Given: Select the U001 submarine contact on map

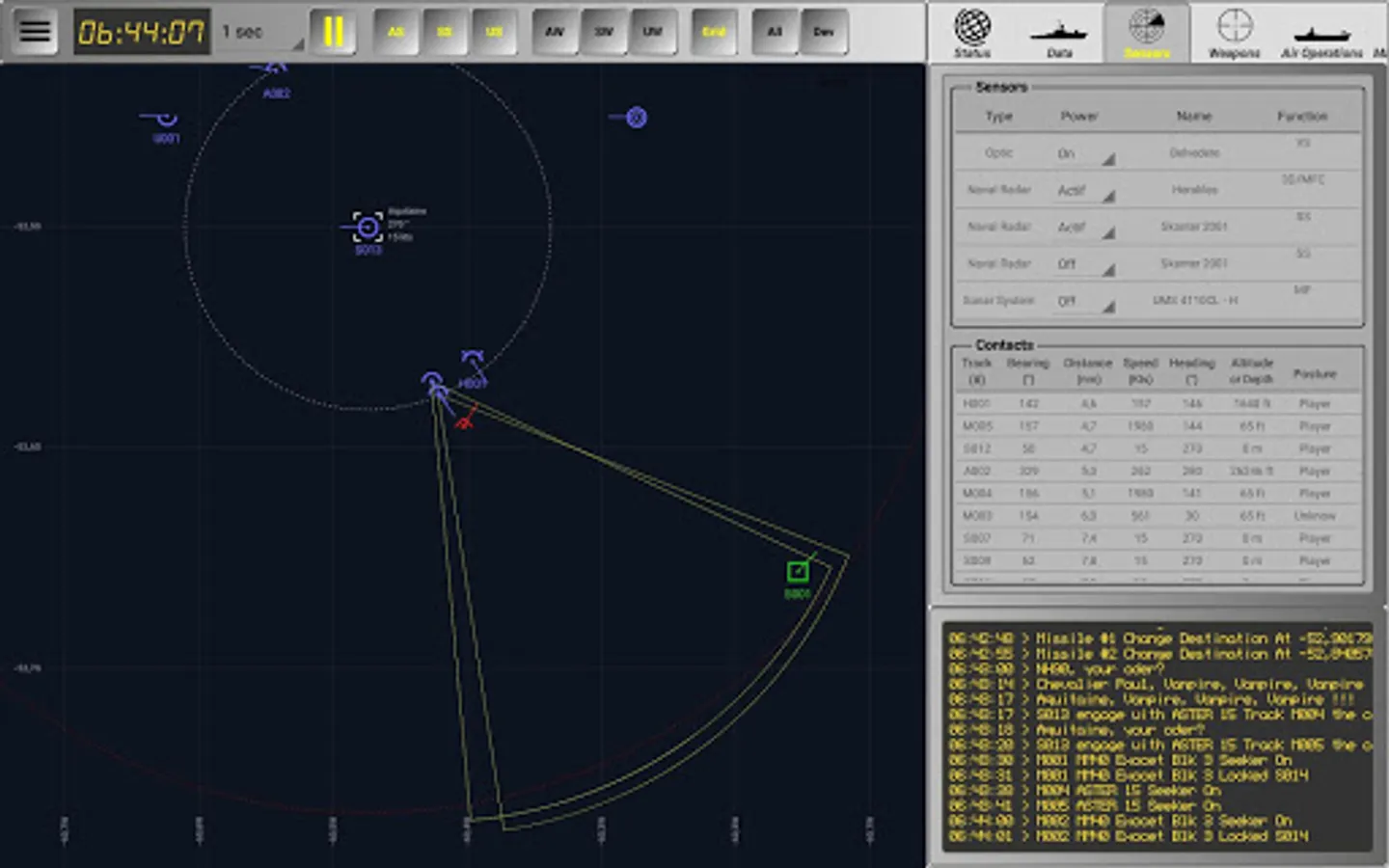Looking at the screenshot, I should click(x=166, y=119).
